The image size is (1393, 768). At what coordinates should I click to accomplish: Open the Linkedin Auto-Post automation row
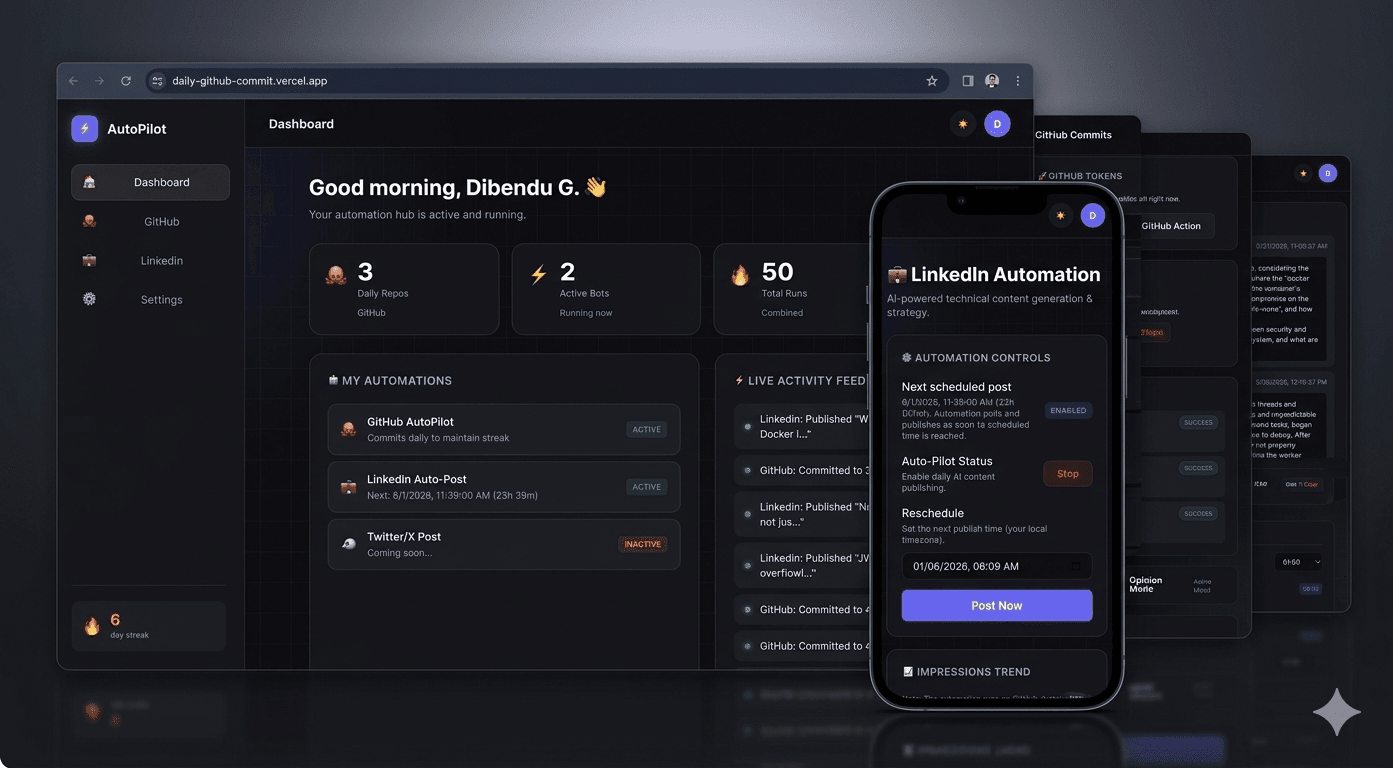504,487
